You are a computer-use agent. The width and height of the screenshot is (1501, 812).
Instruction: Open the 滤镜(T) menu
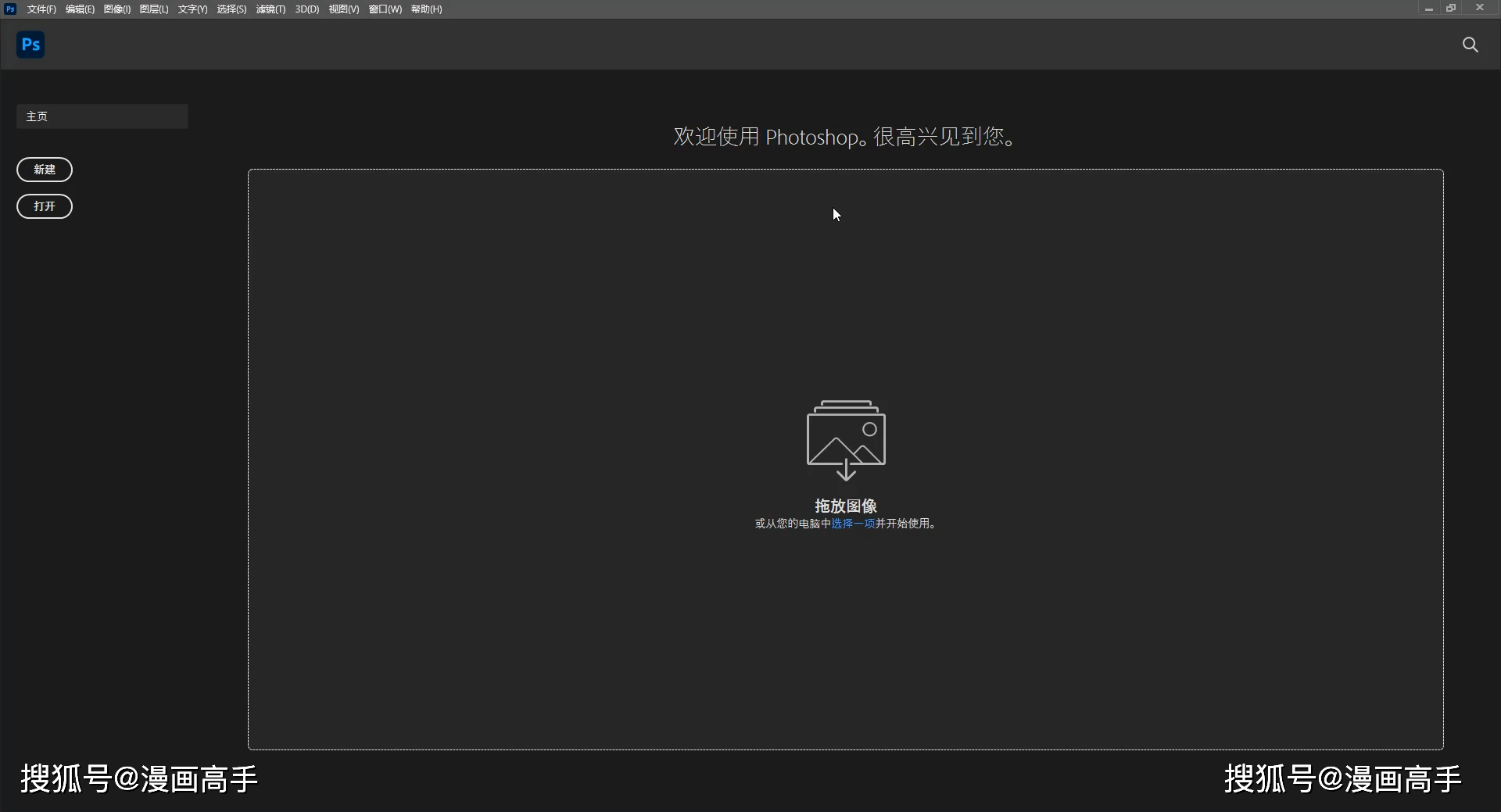point(270,9)
